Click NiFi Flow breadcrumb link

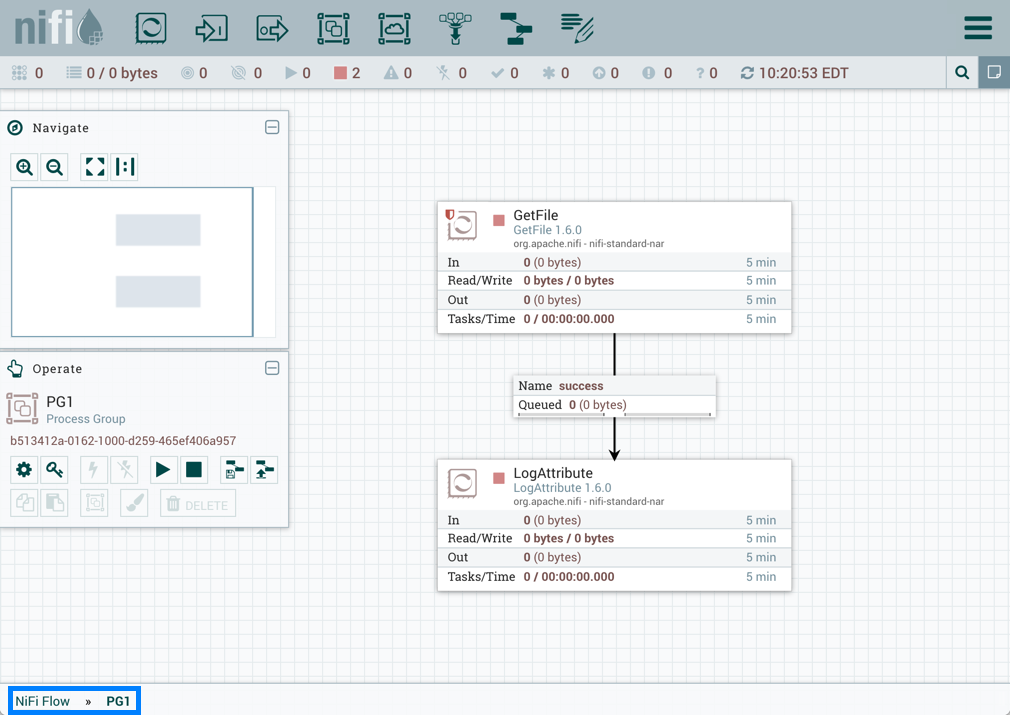(x=43, y=701)
